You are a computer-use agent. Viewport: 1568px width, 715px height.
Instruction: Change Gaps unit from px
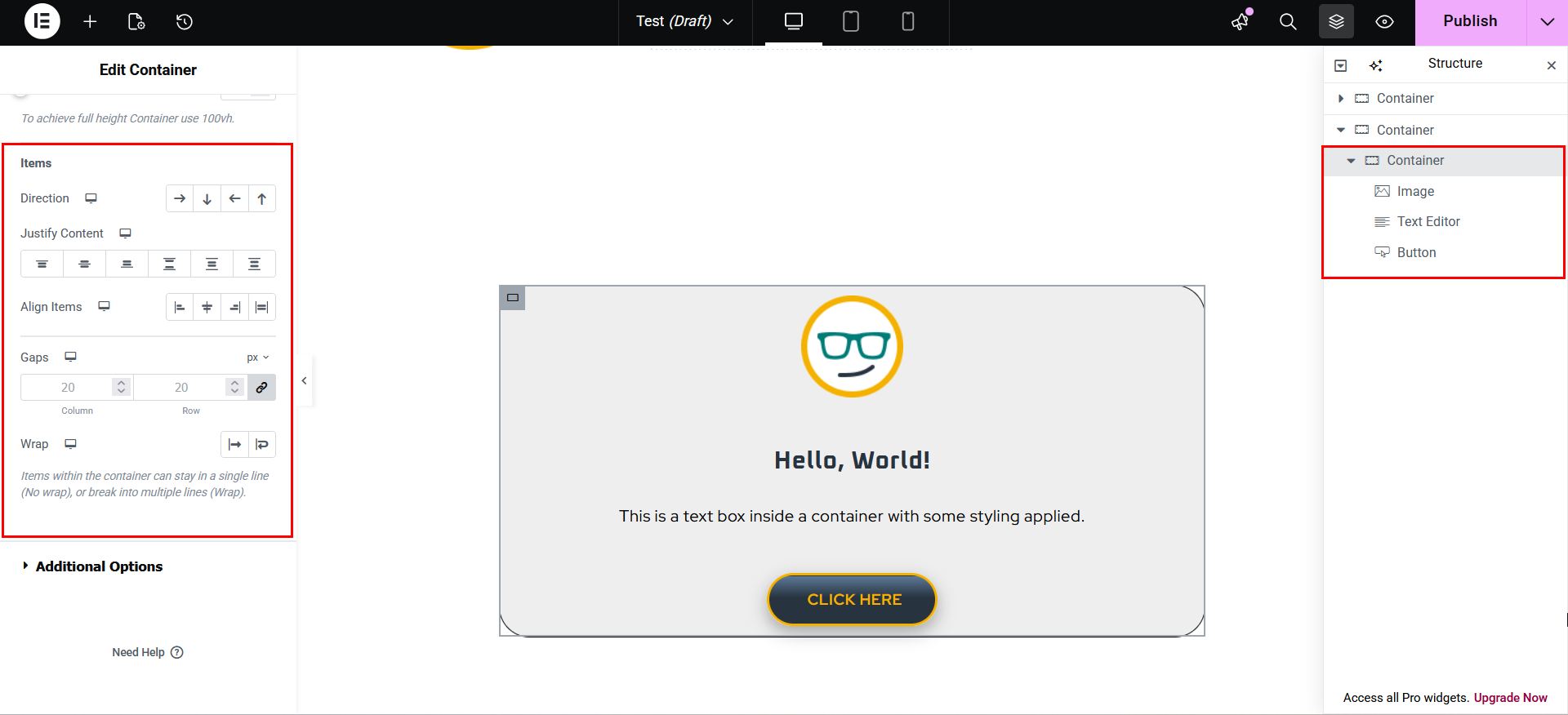pyautogui.click(x=258, y=357)
